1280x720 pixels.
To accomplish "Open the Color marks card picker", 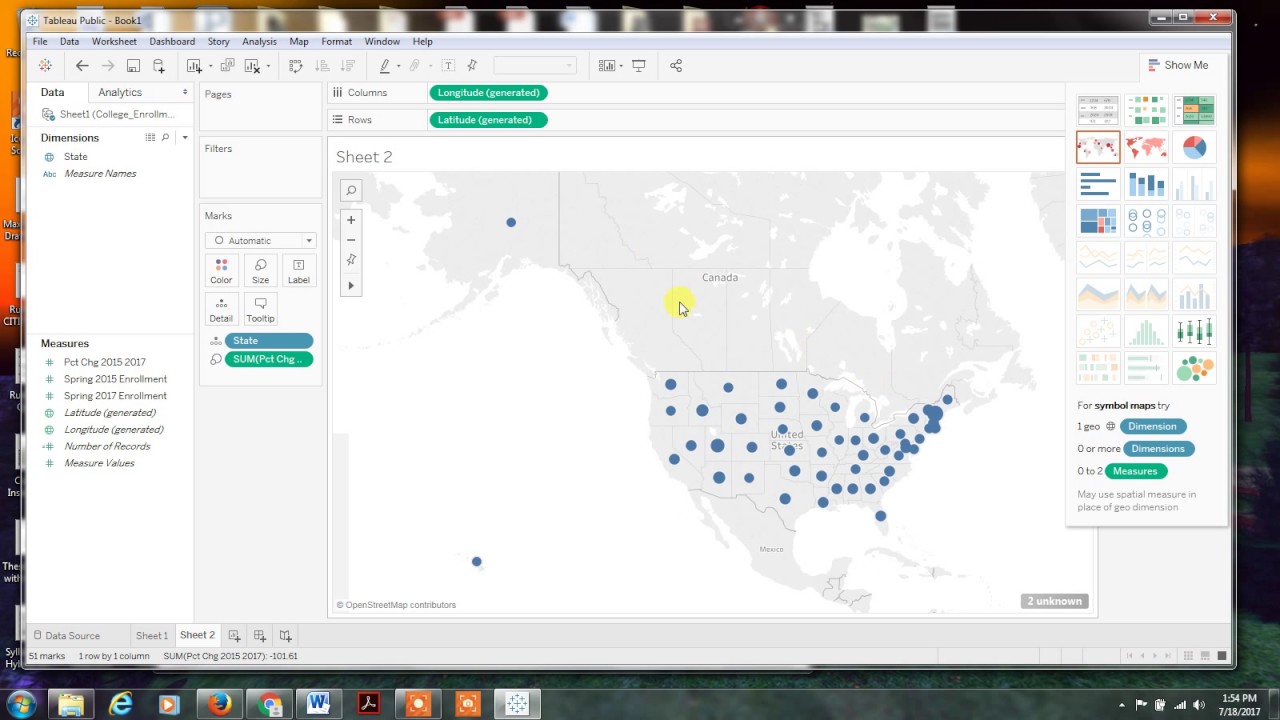I will 221,270.
